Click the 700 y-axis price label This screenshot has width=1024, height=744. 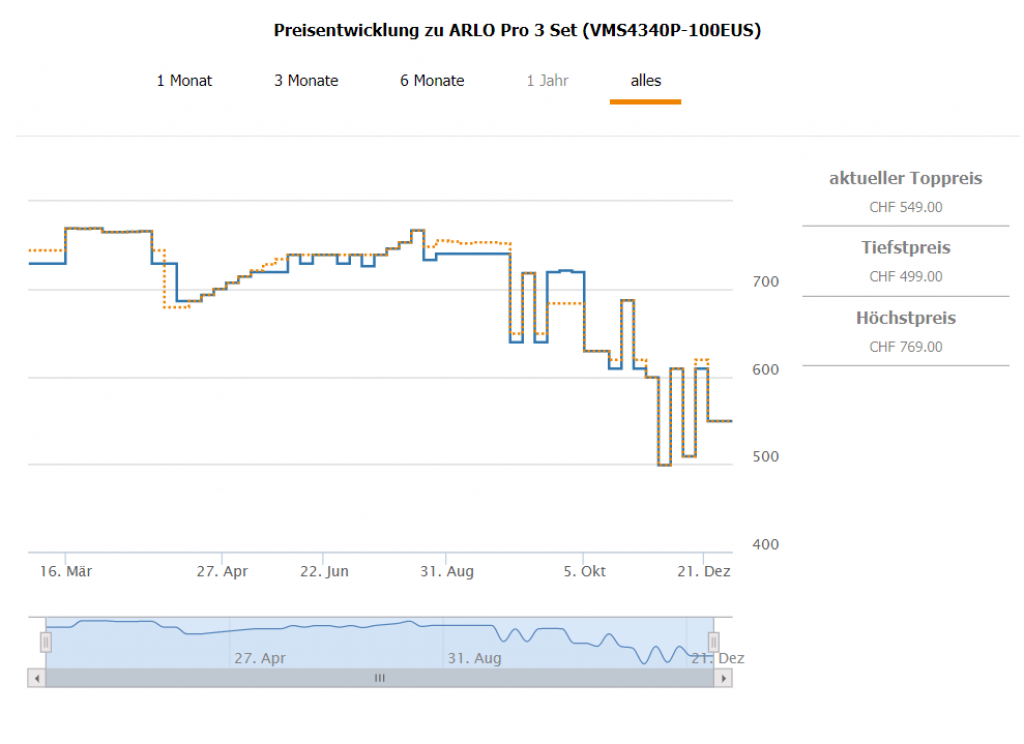tap(765, 283)
